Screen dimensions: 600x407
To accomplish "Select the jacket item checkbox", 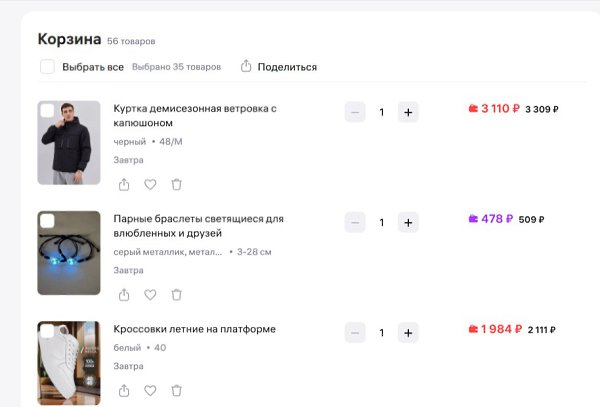I will point(47,111).
